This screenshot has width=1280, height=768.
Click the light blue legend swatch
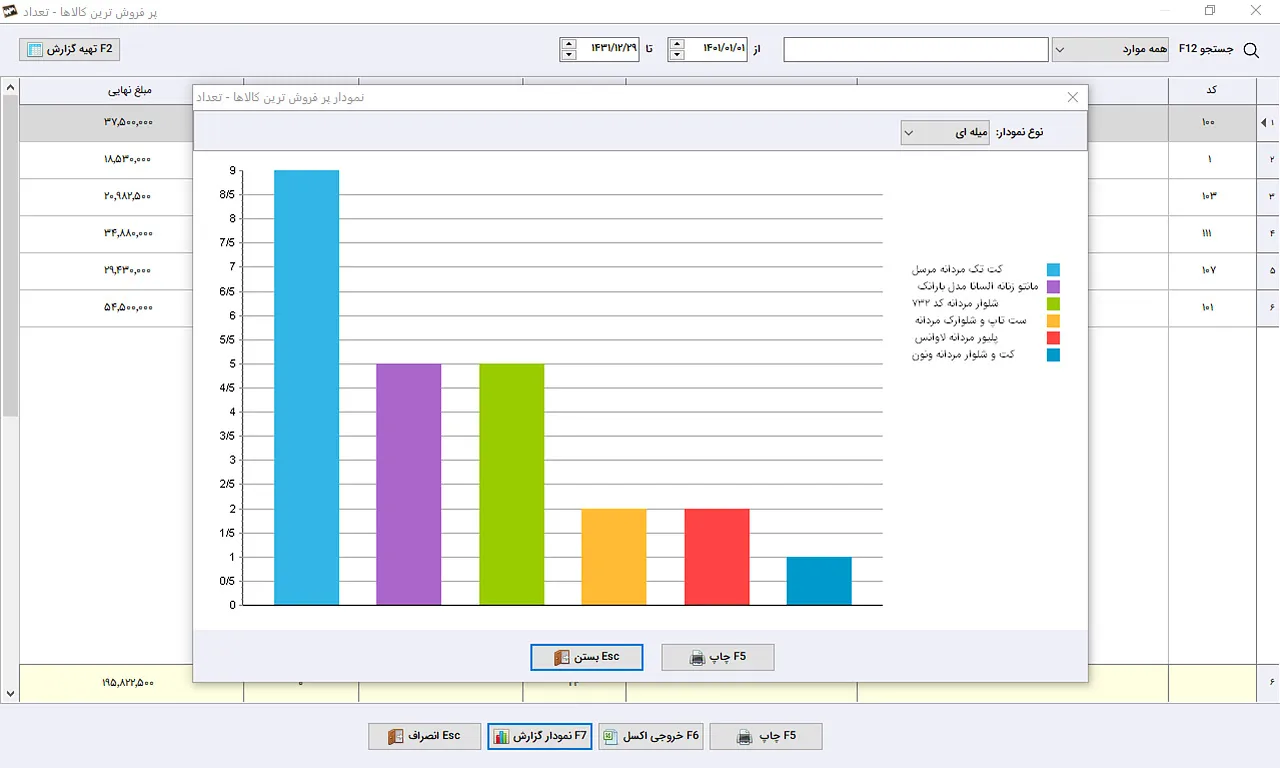coord(1053,269)
